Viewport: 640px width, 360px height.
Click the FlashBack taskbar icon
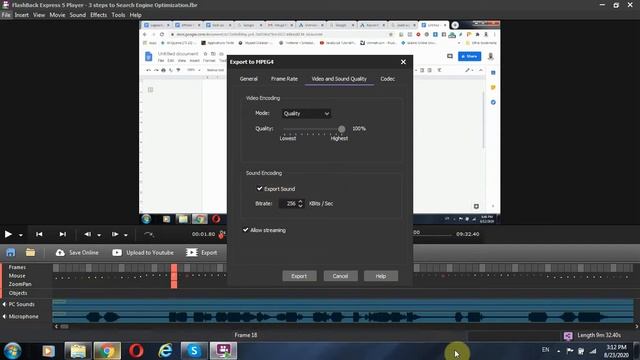[x=223, y=351]
